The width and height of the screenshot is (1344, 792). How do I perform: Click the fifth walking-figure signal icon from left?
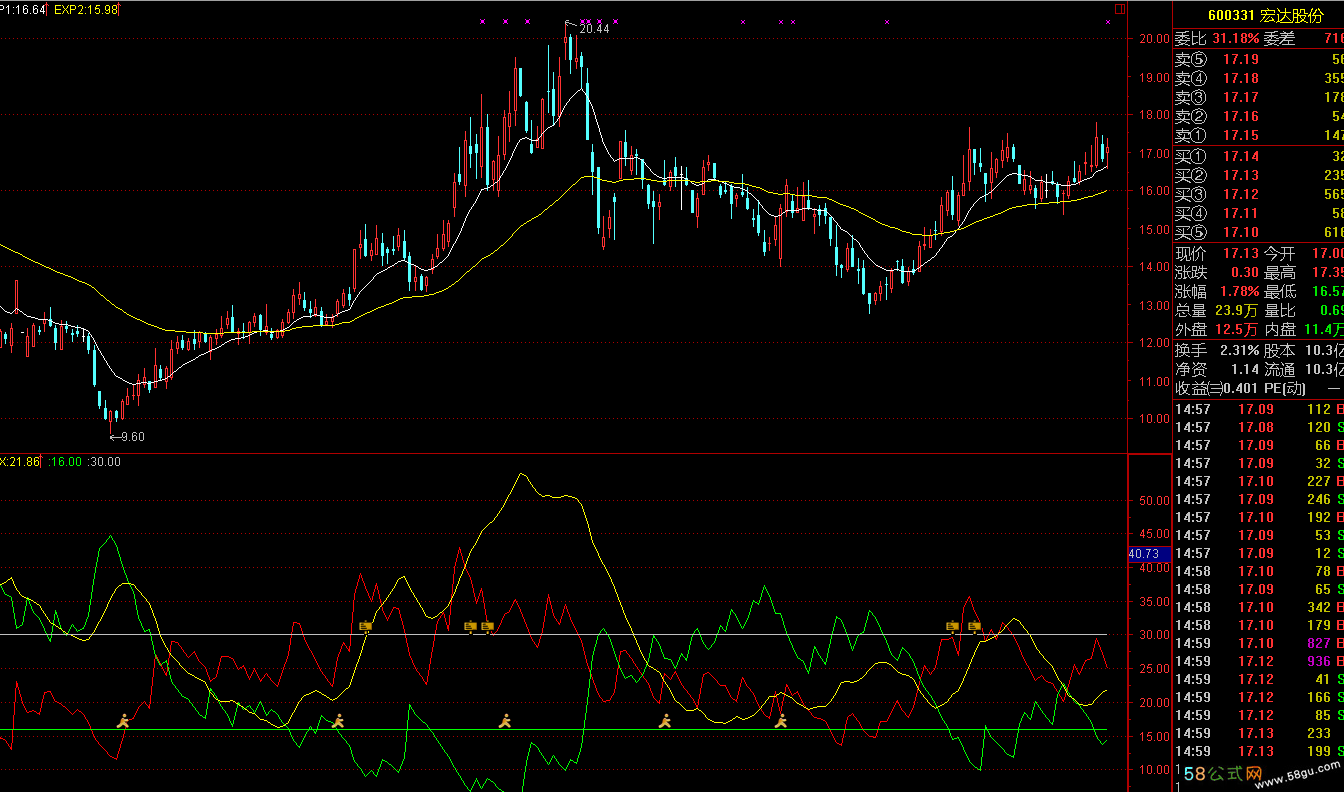click(x=781, y=720)
